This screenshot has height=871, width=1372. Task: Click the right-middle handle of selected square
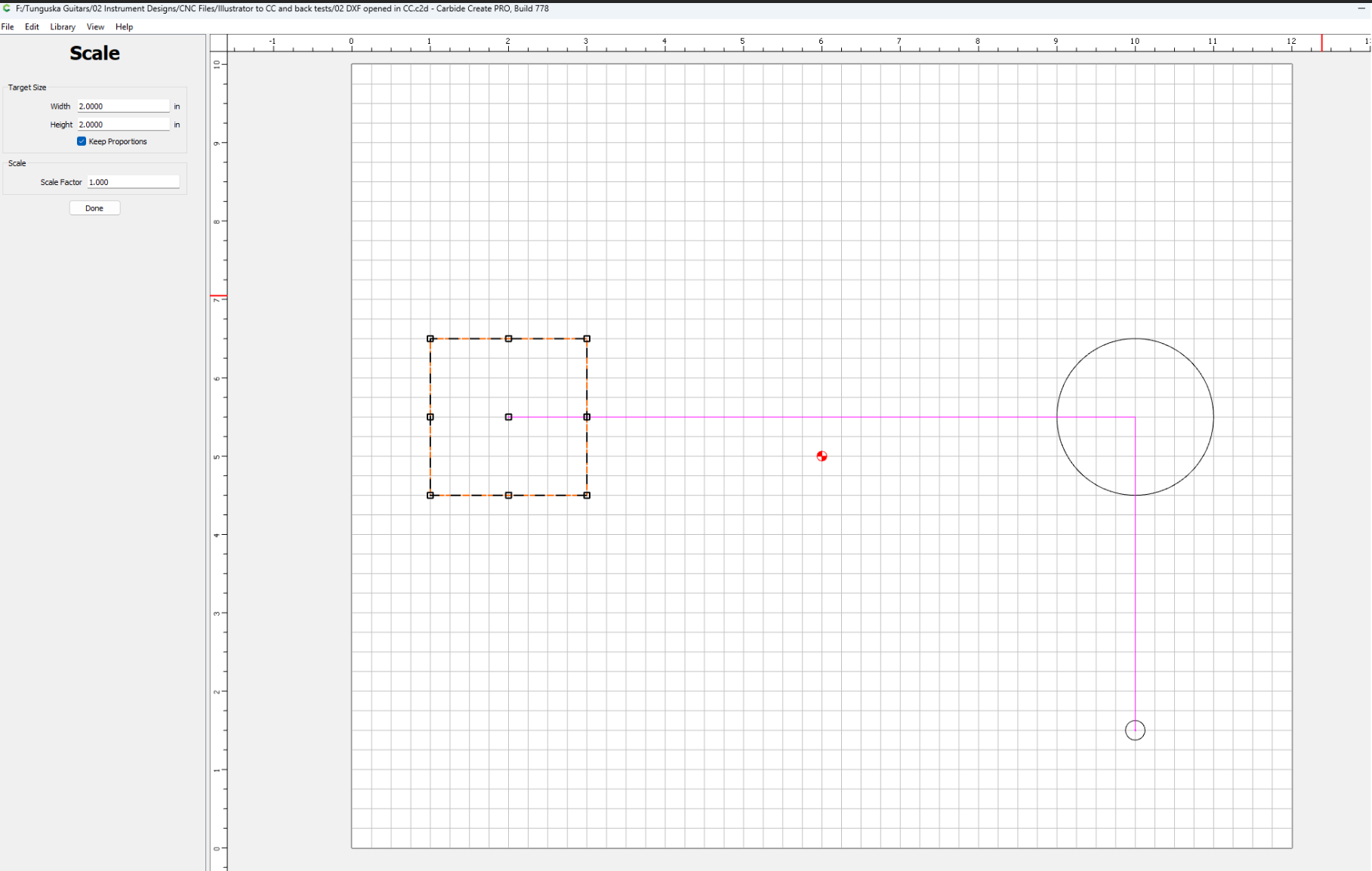click(587, 417)
